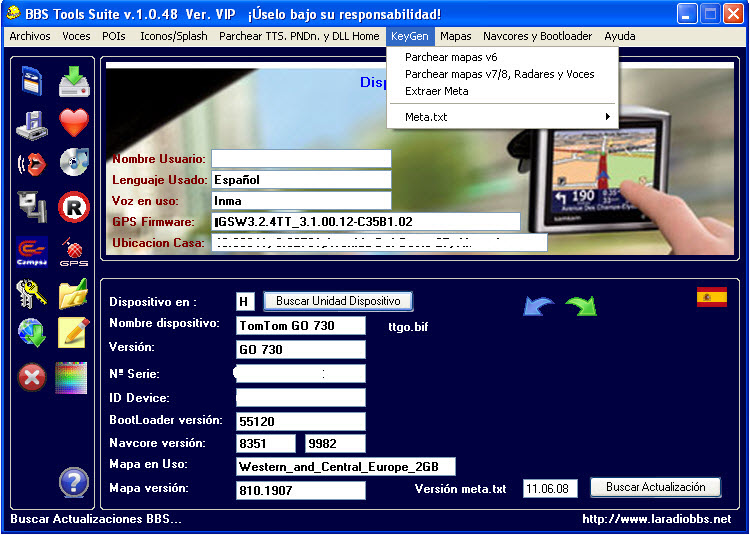
Task: Click Mapa versión field 810.1907
Action: (x=301, y=490)
